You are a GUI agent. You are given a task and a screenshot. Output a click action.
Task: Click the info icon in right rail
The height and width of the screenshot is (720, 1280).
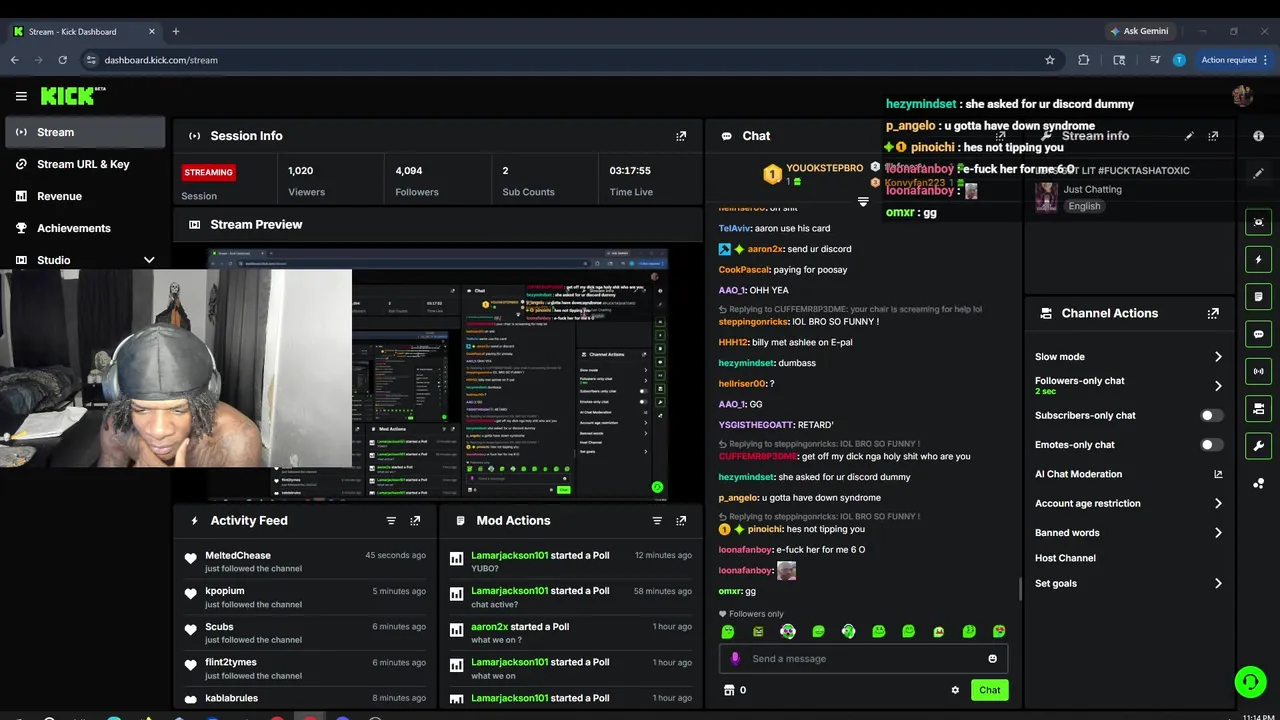click(x=1258, y=136)
